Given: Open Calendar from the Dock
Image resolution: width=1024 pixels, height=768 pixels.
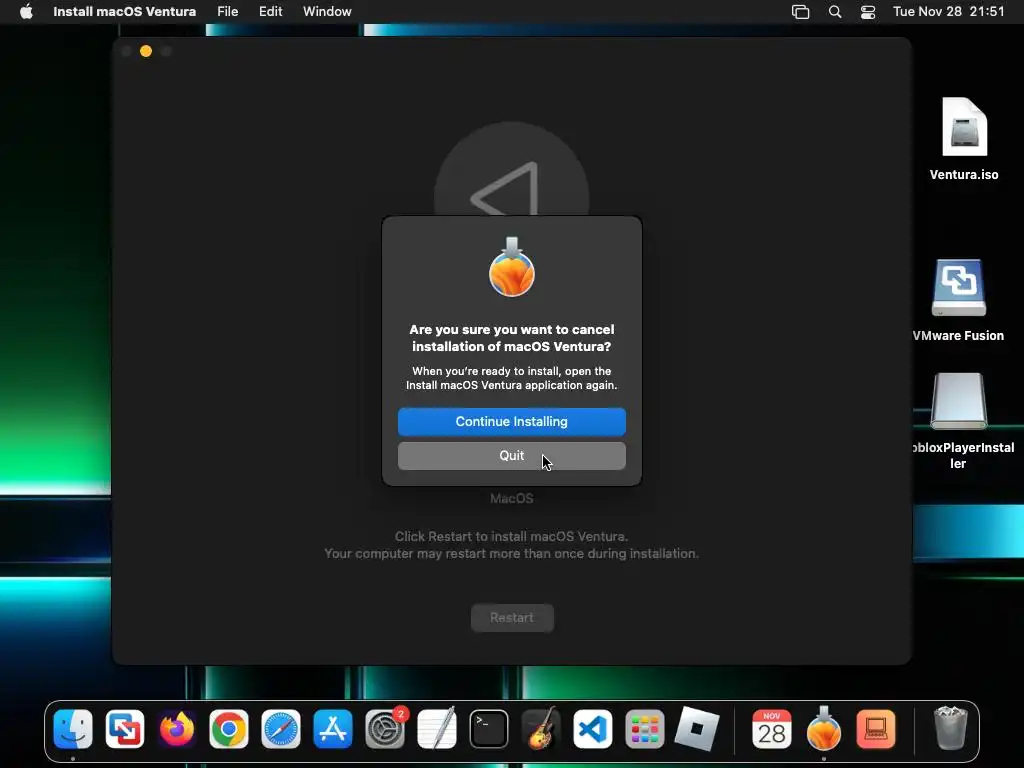Looking at the screenshot, I should click(772, 729).
